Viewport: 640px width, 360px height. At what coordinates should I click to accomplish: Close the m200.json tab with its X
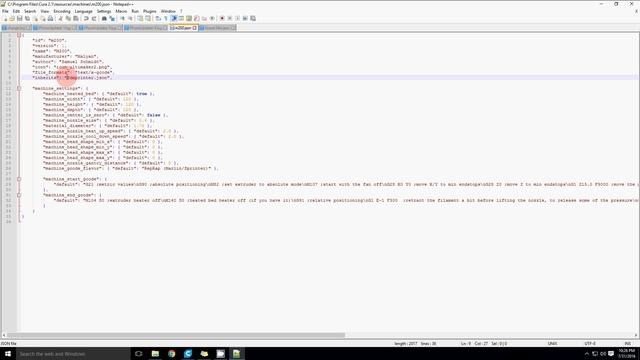coord(195,28)
